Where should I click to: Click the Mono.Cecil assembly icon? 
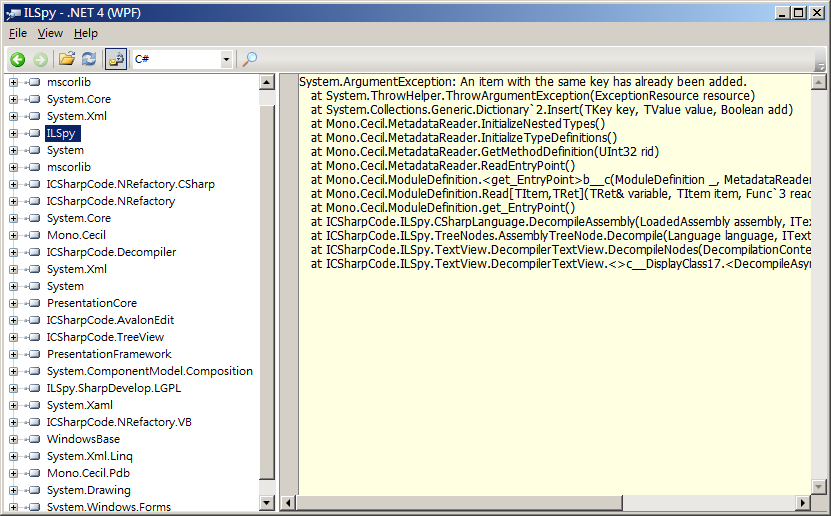click(x=33, y=235)
